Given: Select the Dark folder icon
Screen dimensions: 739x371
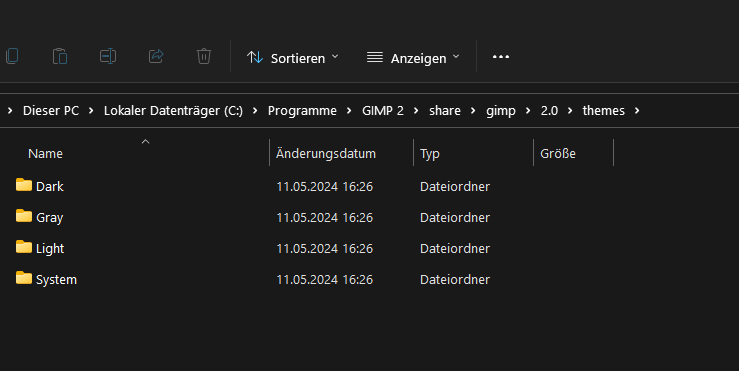Looking at the screenshot, I should 24,185.
